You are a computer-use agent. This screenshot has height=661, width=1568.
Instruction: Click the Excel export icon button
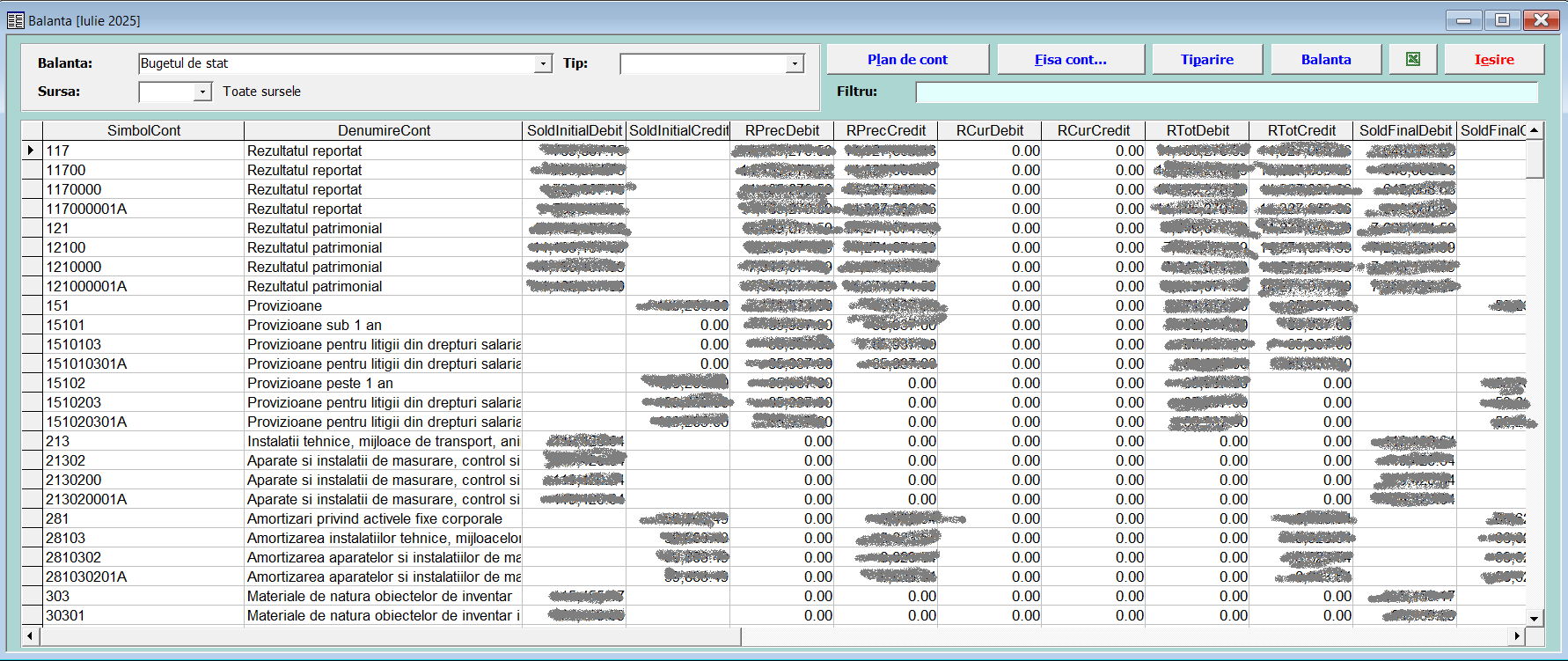(1412, 59)
